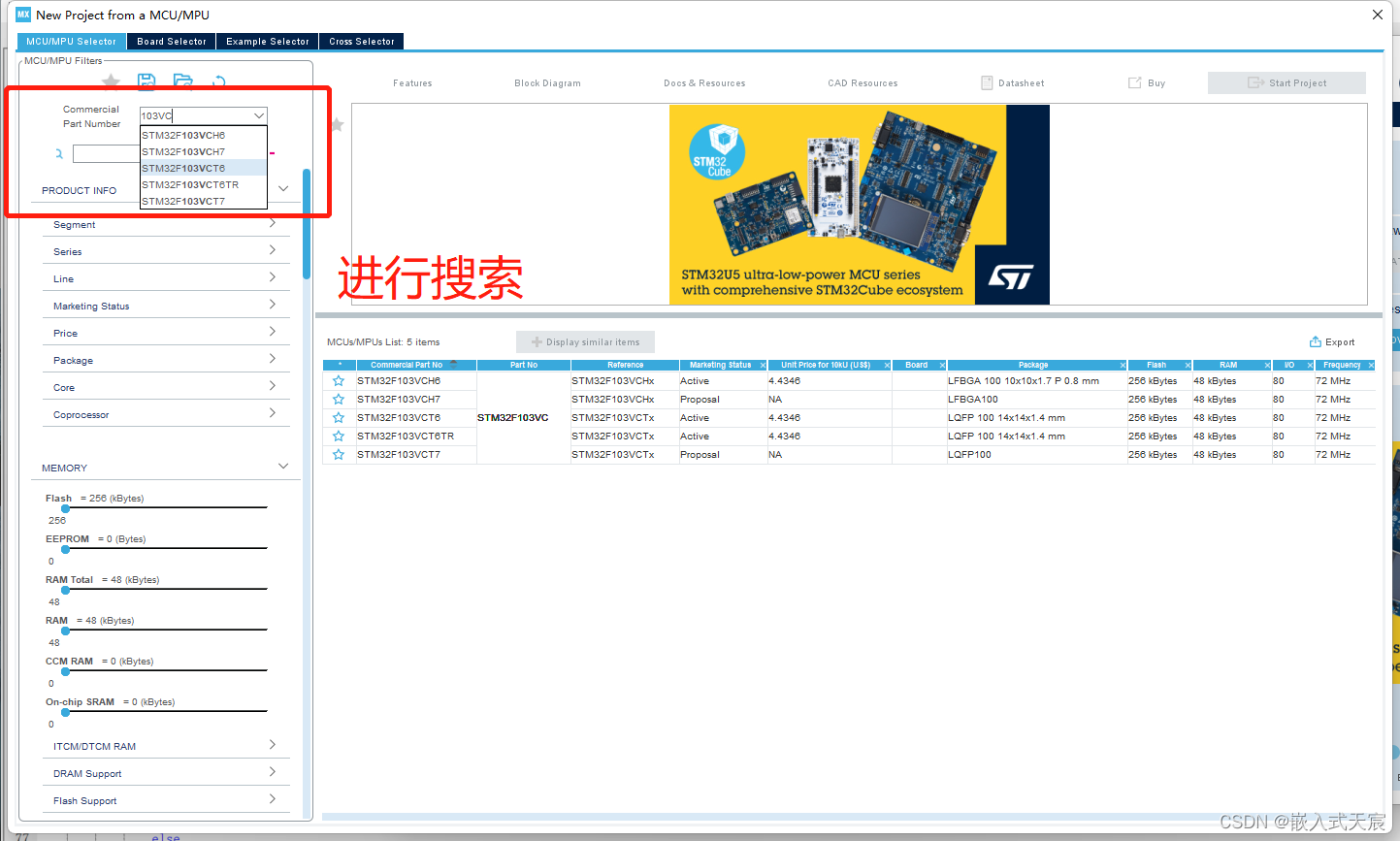Switch to the Example Selector tab
Viewport: 1400px width, 841px height.
268,42
